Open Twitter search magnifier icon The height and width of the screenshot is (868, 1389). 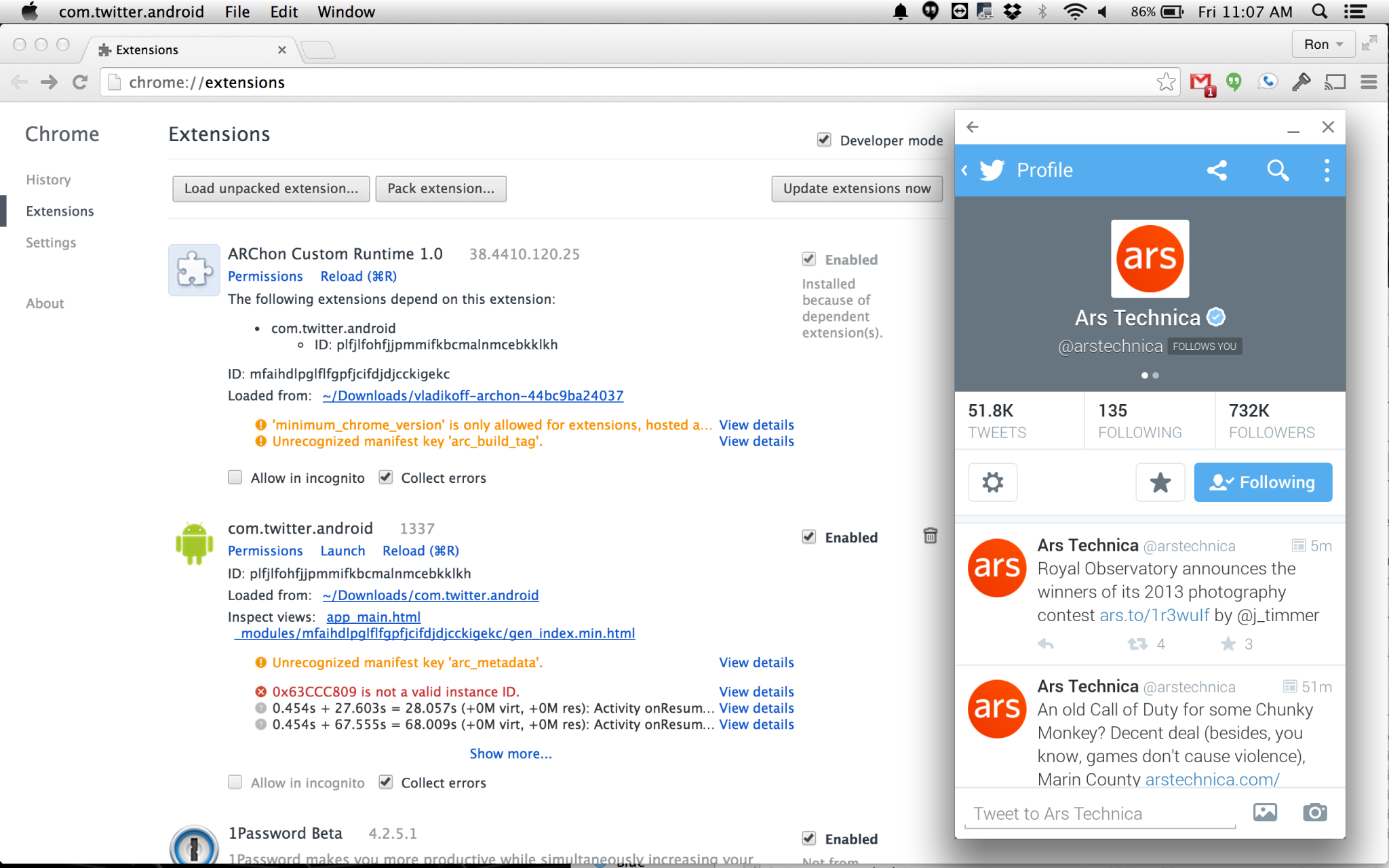click(1278, 170)
